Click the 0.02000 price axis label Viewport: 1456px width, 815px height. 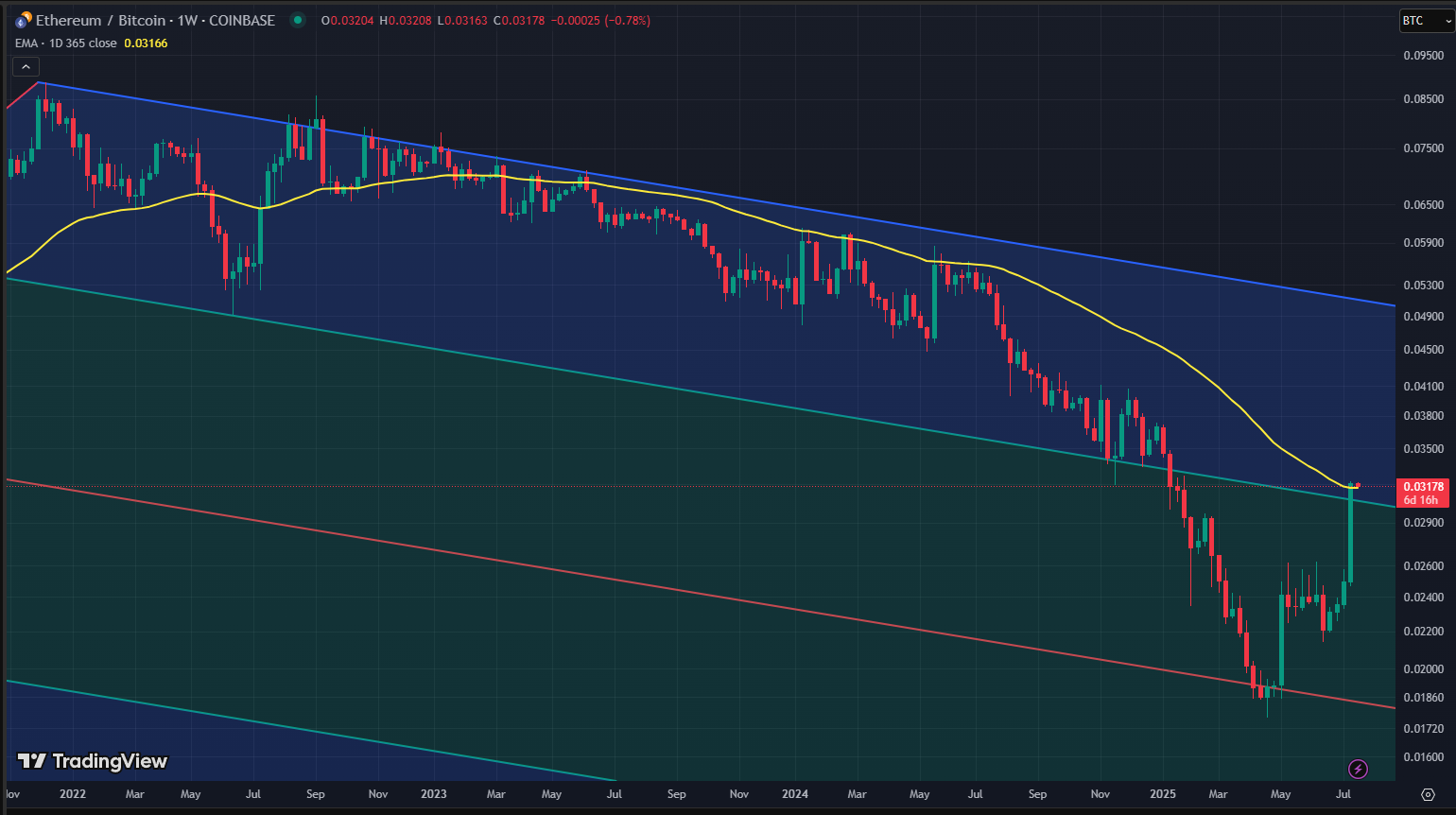pos(1423,669)
